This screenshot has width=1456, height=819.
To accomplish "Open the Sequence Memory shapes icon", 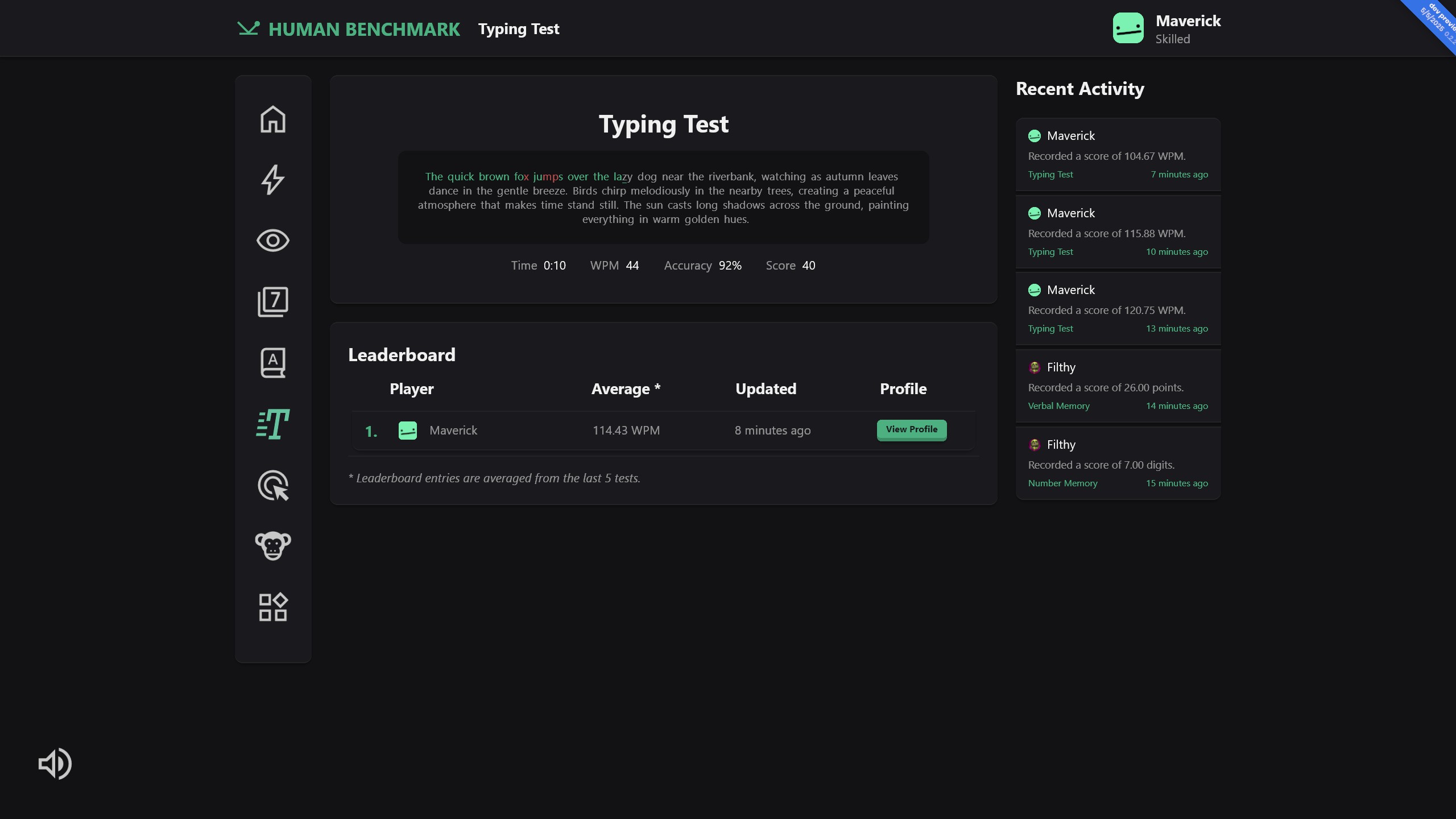I will coord(273,607).
